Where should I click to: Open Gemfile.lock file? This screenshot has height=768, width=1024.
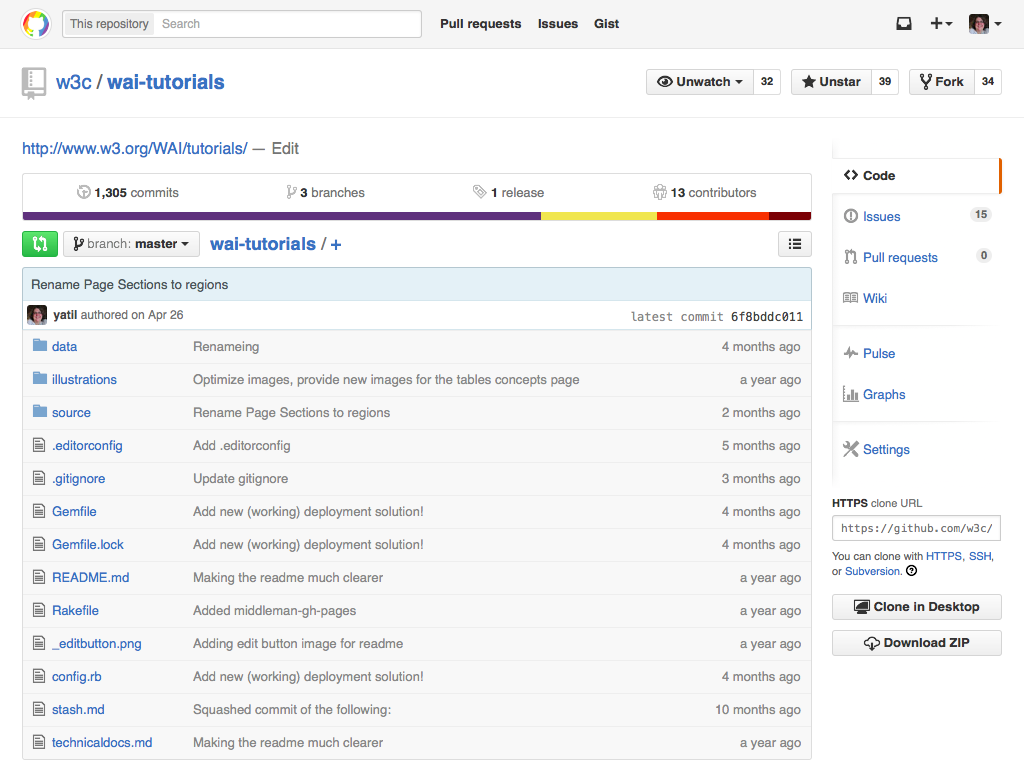pyautogui.click(x=88, y=545)
